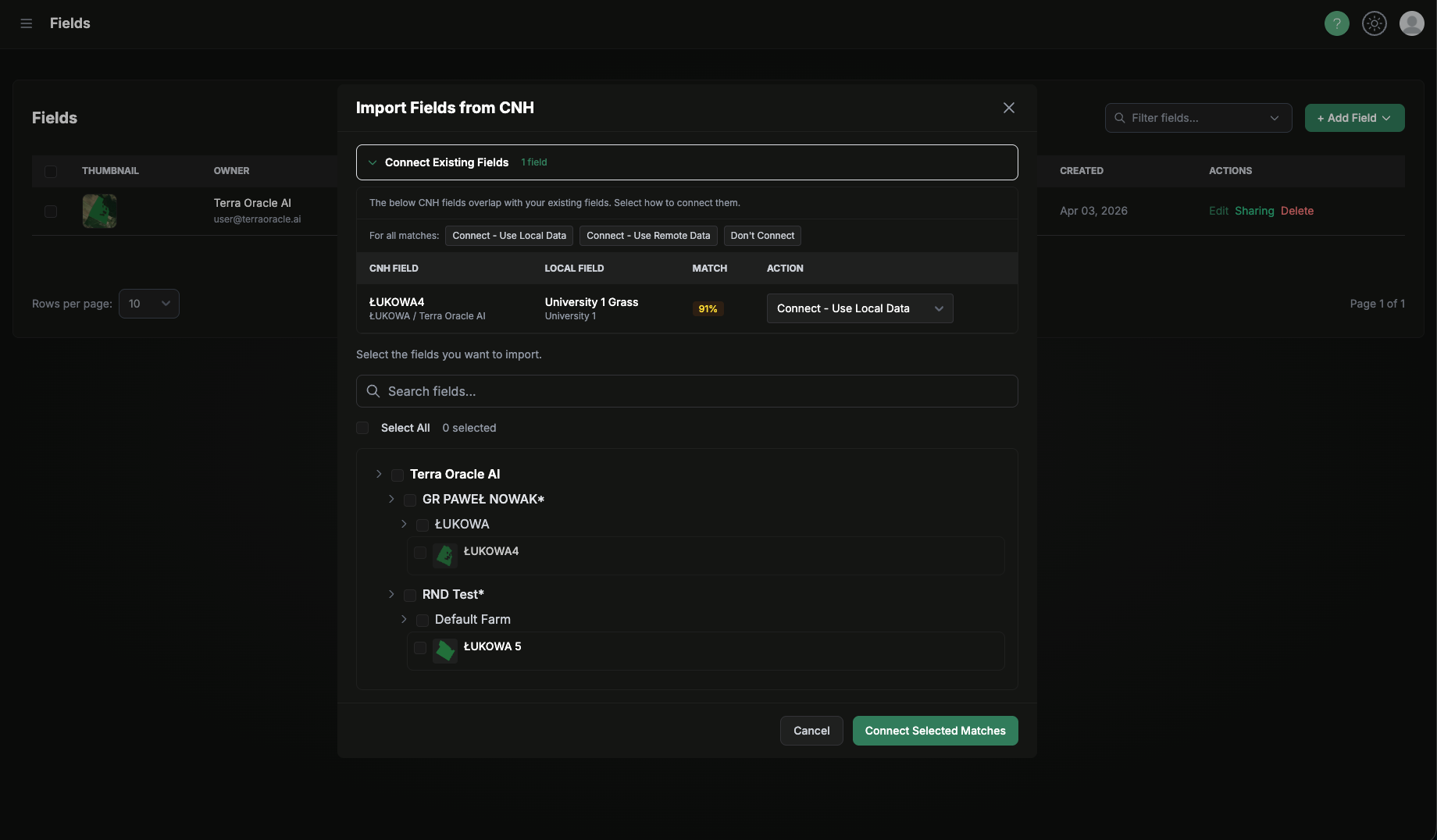
Task: Click inside the Search fields input
Action: tap(547, 391)
